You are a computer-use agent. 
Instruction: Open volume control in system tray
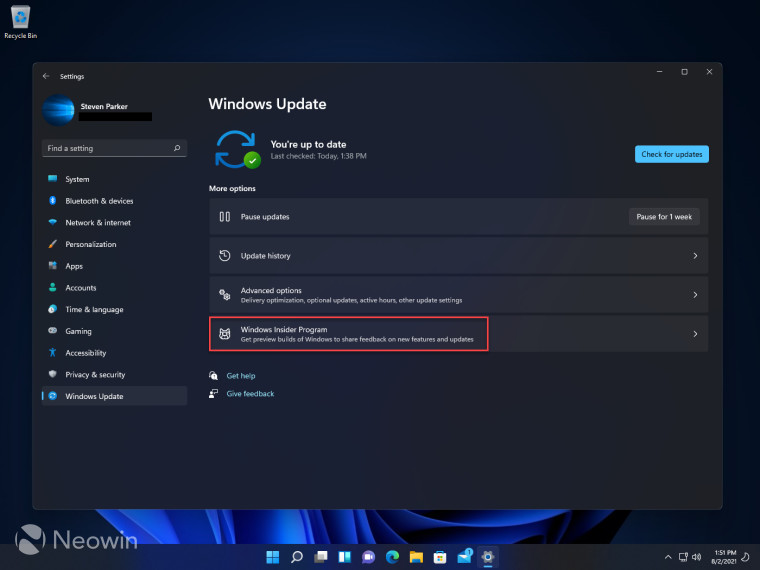697,557
